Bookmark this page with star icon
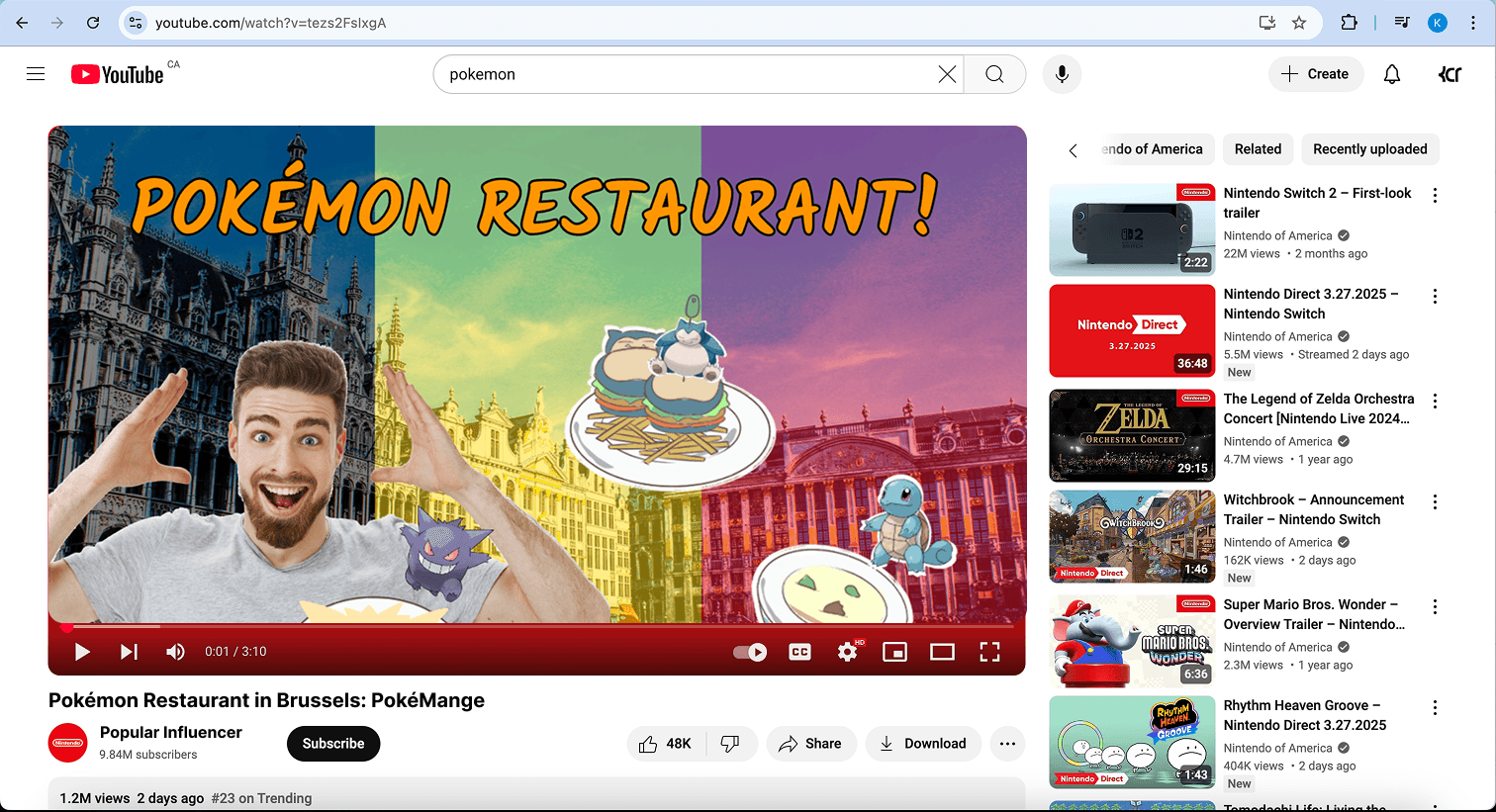1496x812 pixels. click(x=1299, y=22)
